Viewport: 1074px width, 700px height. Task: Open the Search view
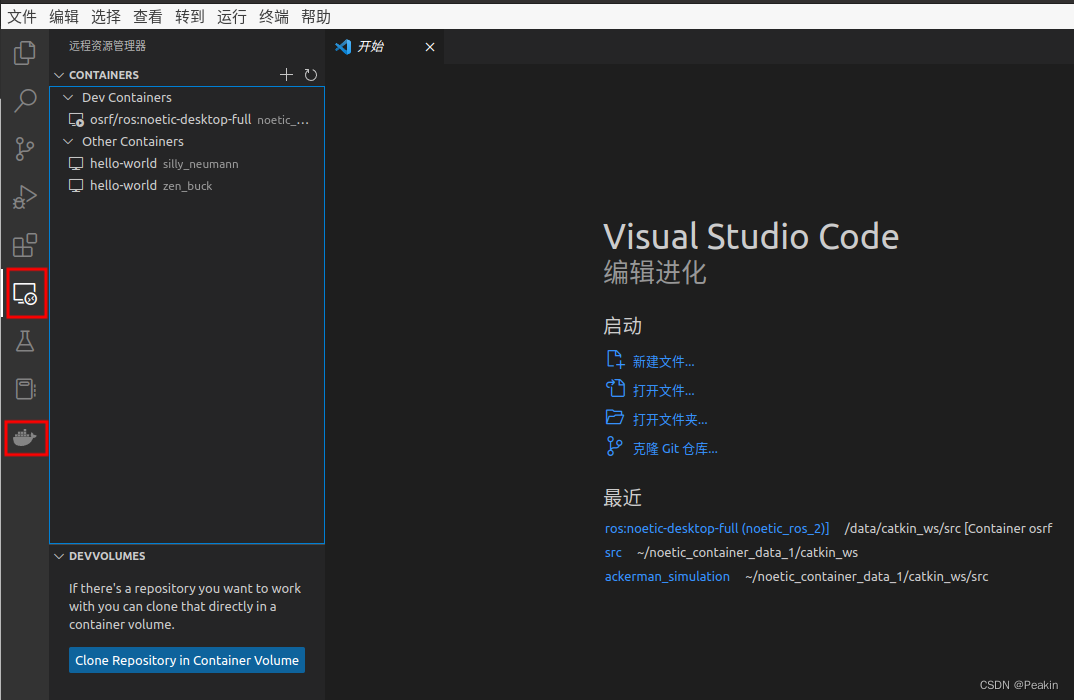click(24, 101)
